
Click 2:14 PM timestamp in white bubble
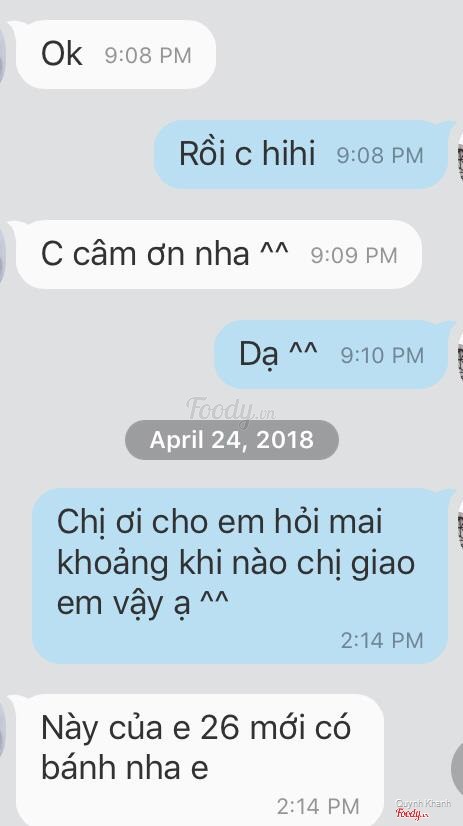tap(318, 807)
